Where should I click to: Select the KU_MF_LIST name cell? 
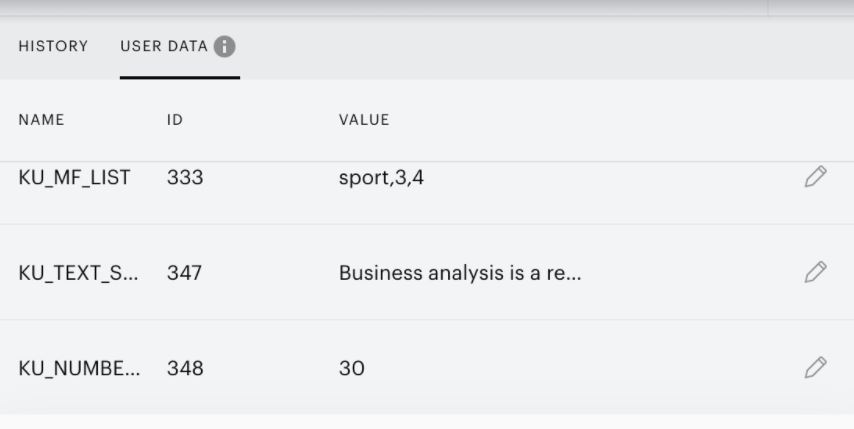[75, 177]
